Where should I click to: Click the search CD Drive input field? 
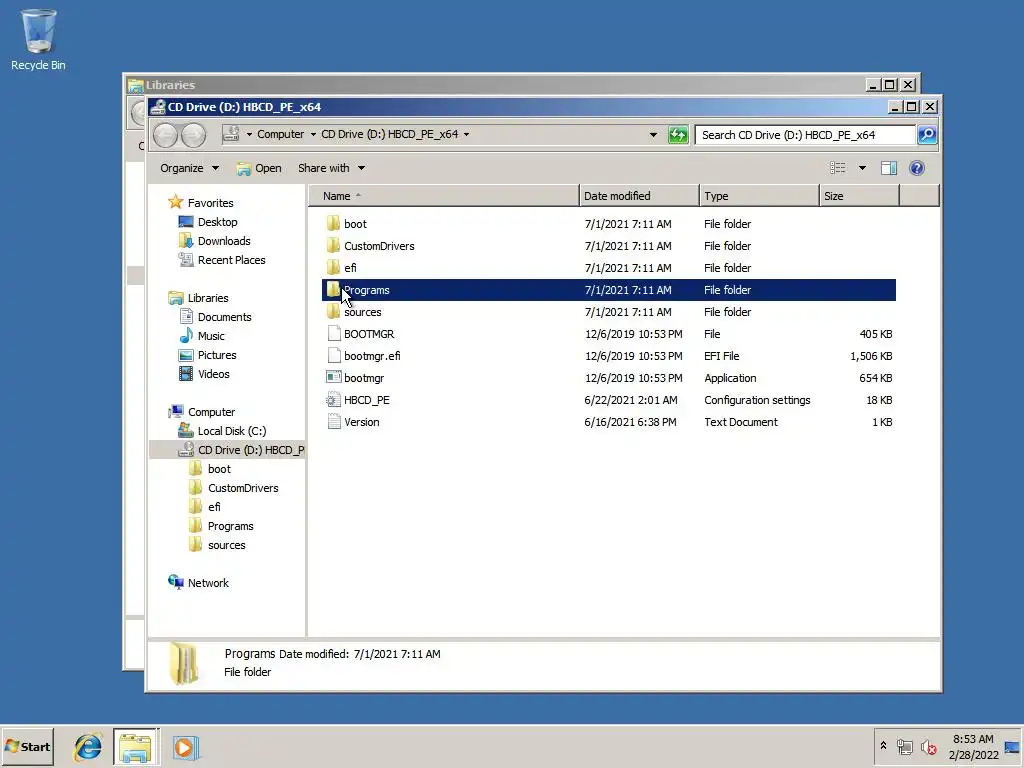pos(806,135)
